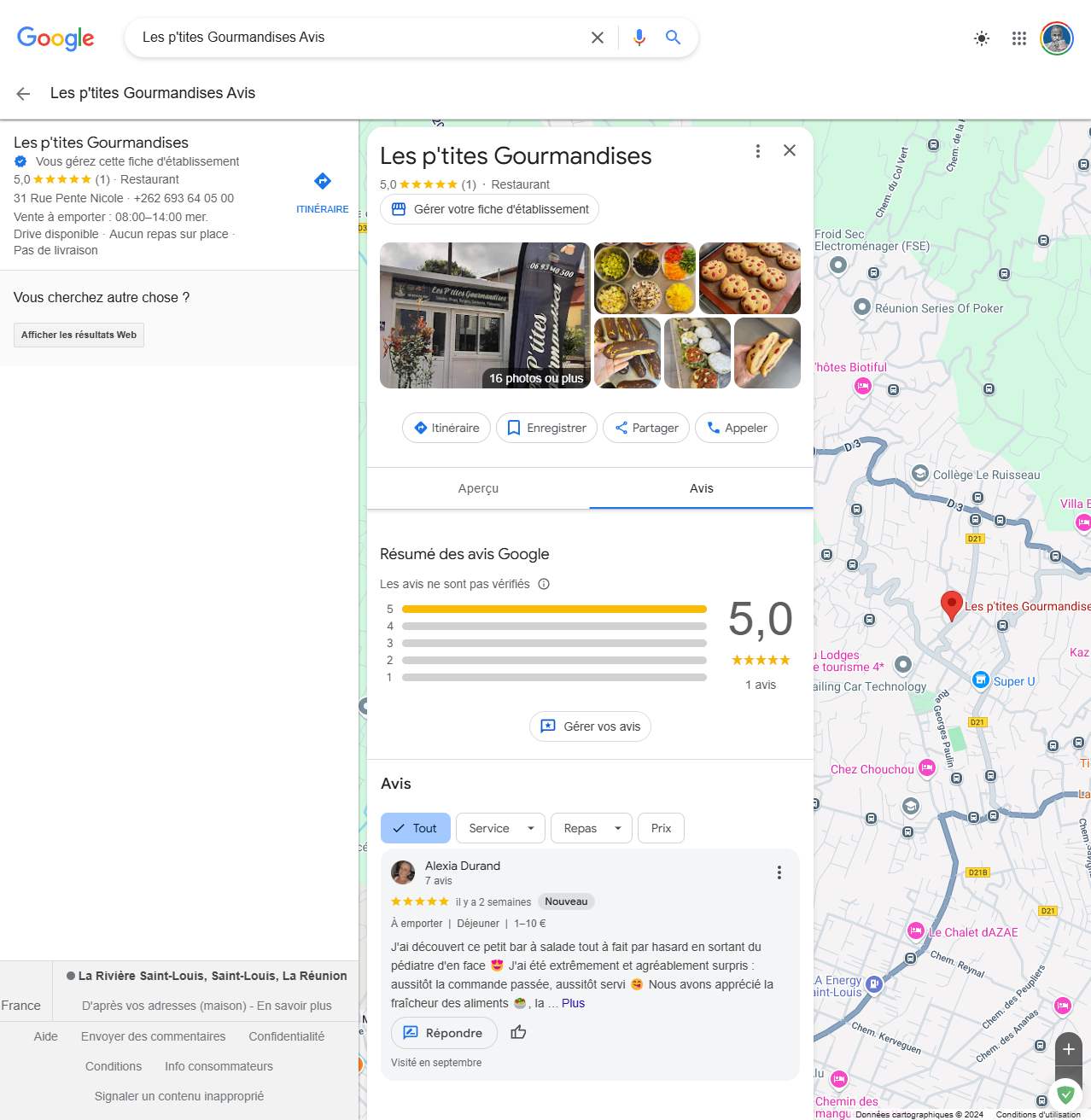Expand the review with the Plus link

tap(573, 1003)
